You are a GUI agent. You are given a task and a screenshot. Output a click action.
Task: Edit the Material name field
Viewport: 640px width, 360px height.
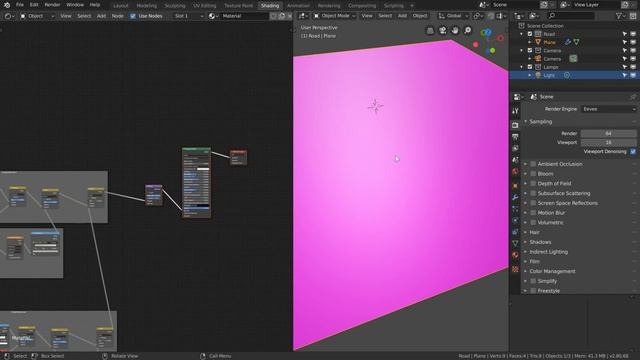click(245, 16)
